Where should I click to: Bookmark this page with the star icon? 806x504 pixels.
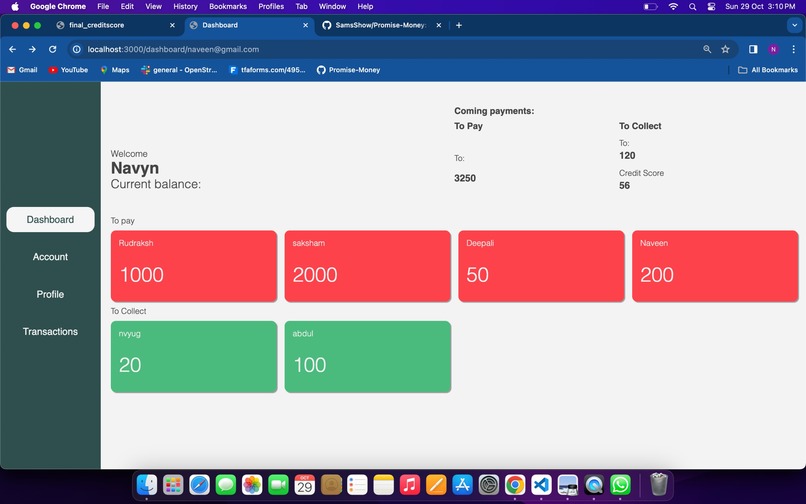pyautogui.click(x=725, y=49)
